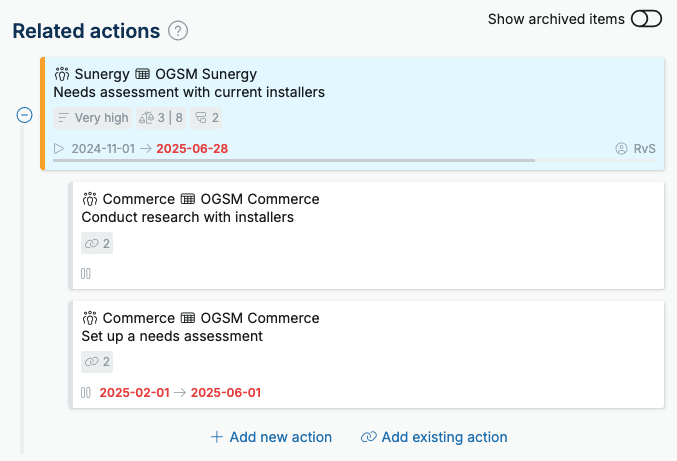The width and height of the screenshot is (677, 461).
Task: Open the Related actions help icon
Action: pyautogui.click(x=178, y=31)
